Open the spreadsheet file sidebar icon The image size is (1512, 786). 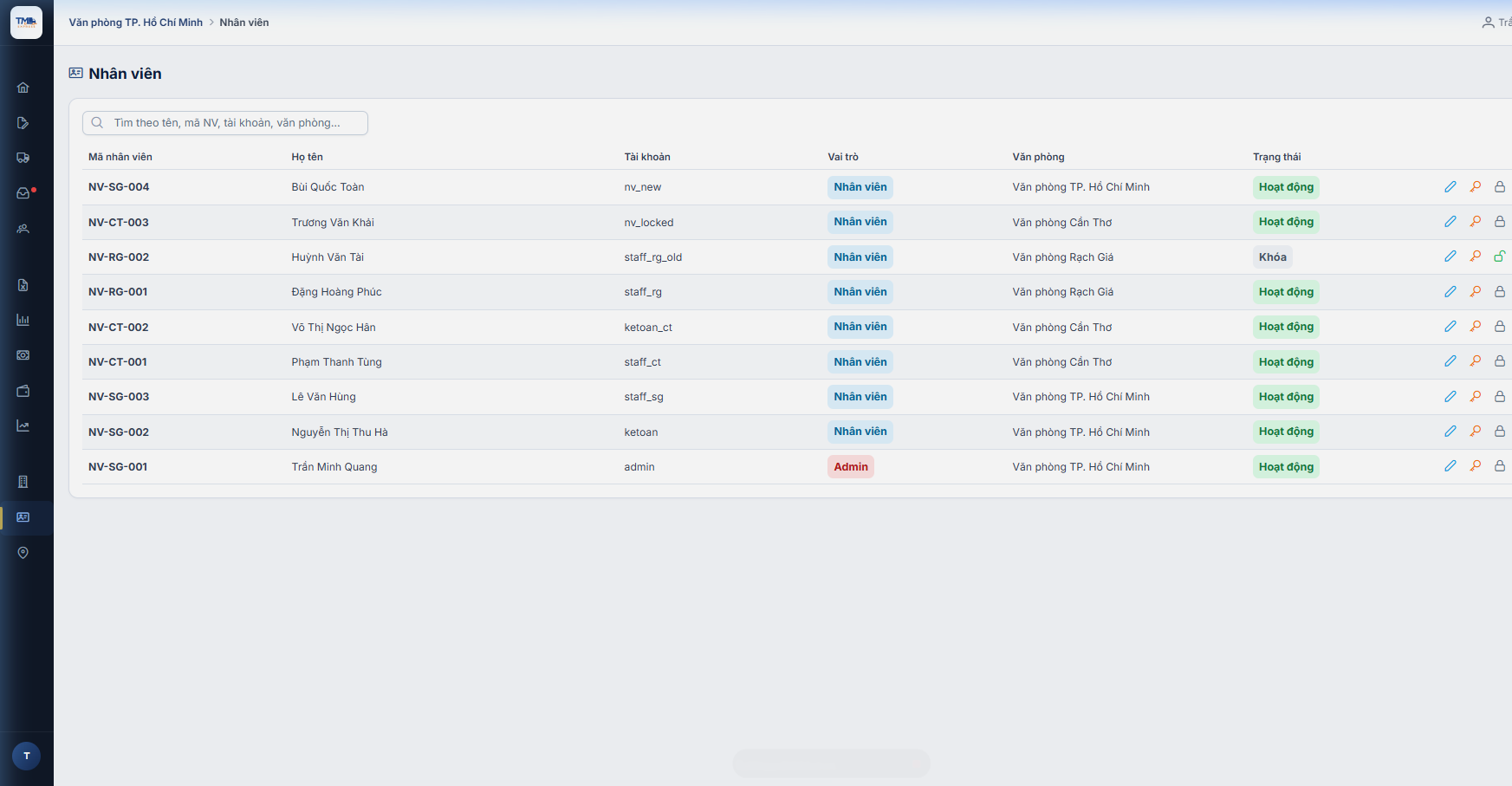click(x=23, y=285)
